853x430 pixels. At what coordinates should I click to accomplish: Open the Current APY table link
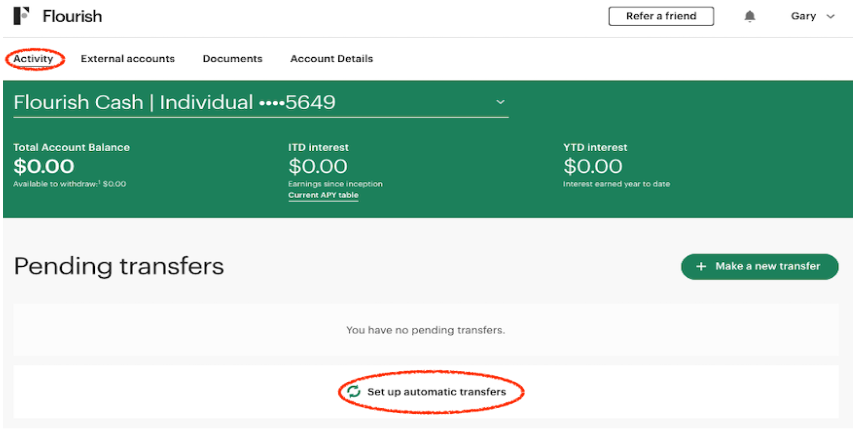323,195
